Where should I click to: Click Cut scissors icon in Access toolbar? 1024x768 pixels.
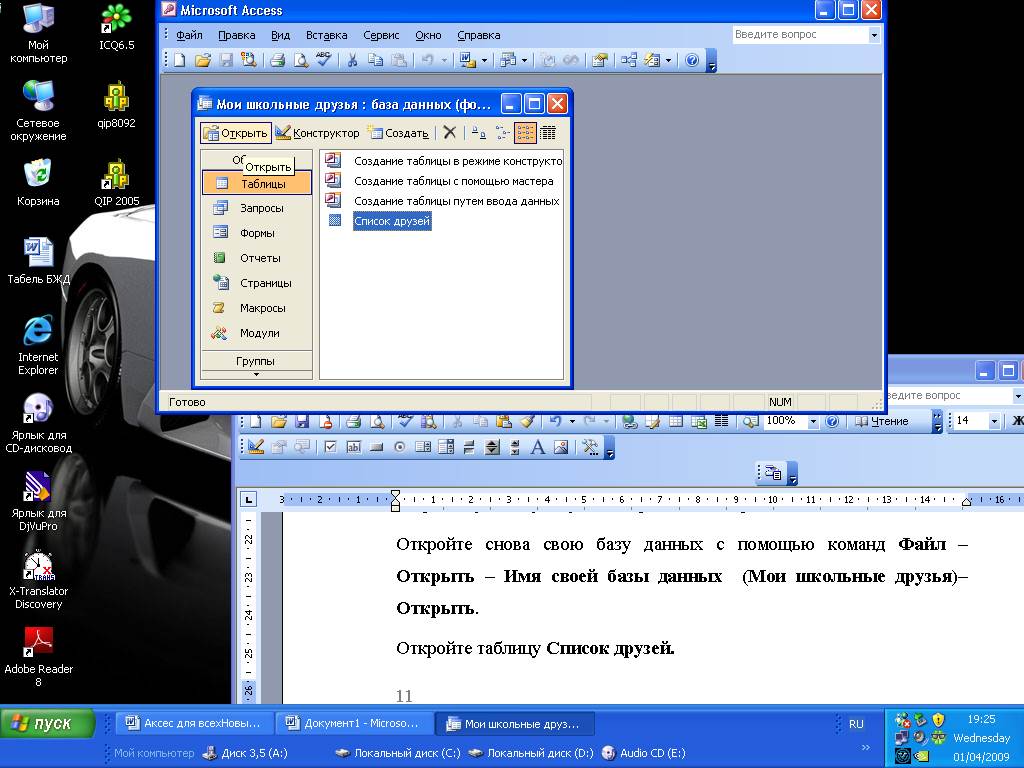[353, 61]
